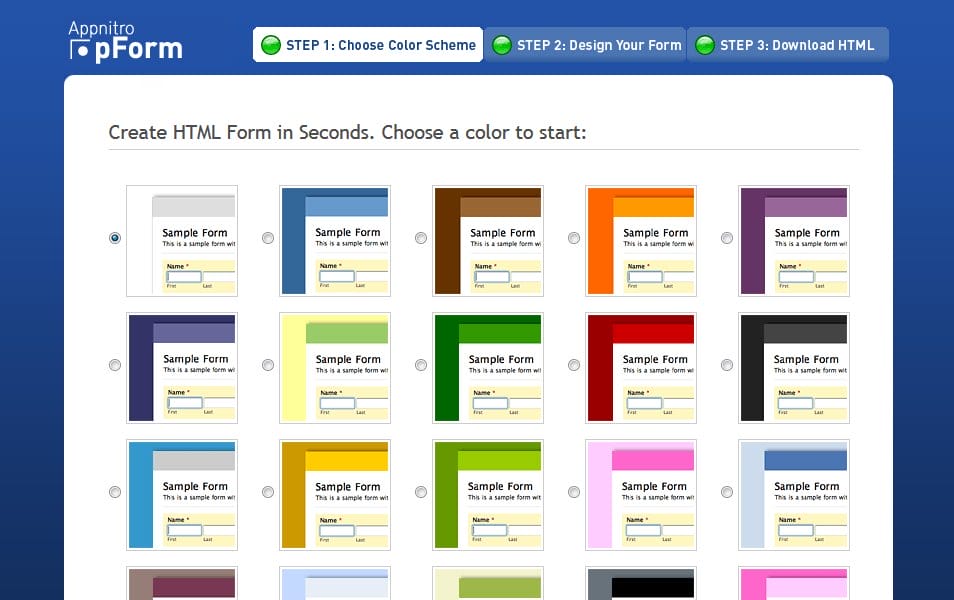
Task: Select the red color scheme radio button
Action: coord(573,364)
